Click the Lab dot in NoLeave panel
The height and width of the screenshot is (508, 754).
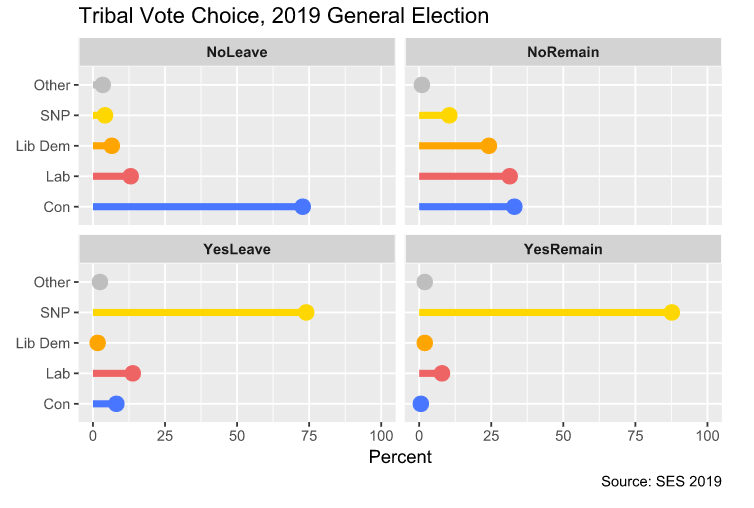[130, 177]
